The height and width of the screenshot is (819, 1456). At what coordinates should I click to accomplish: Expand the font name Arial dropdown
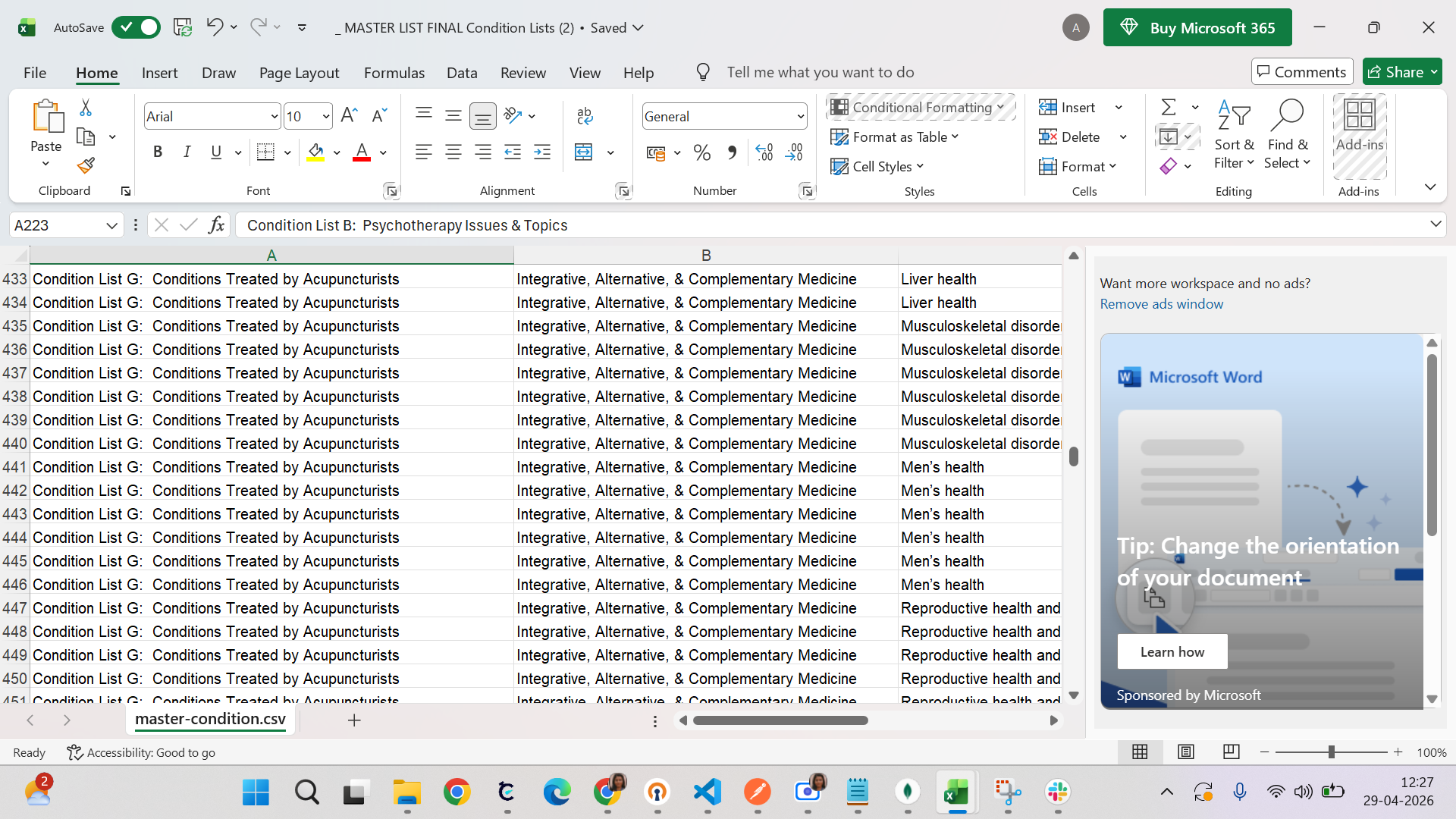point(275,116)
